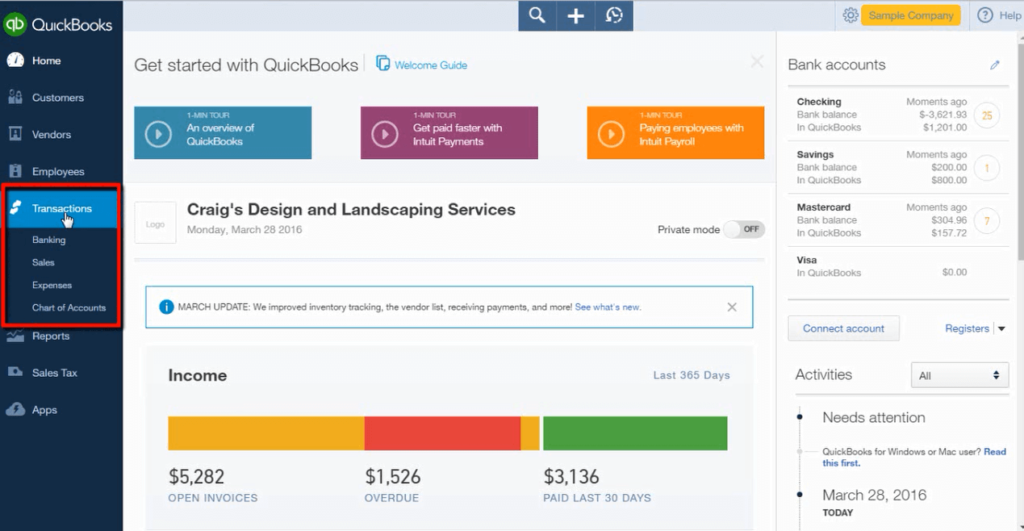Open Chart of Accounts submenu item
1024x531 pixels.
click(69, 308)
